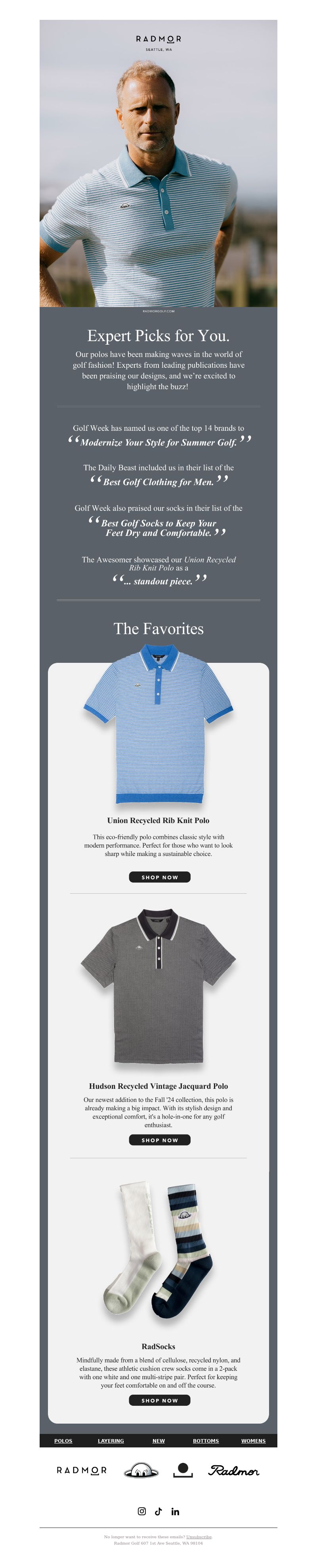
Task: Open the NEW navigation link
Action: click(159, 1441)
